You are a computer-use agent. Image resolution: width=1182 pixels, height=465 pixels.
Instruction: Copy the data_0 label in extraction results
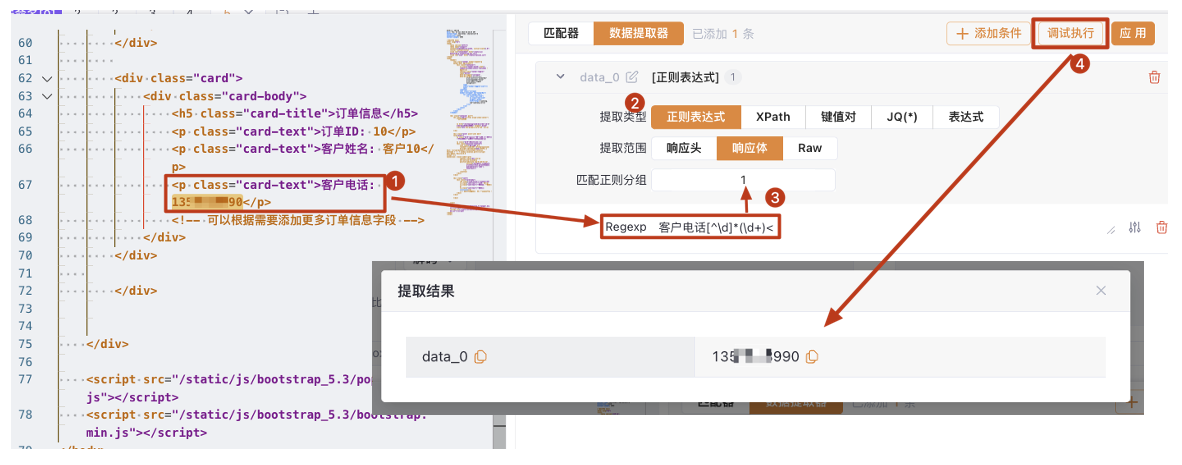[x=480, y=356]
